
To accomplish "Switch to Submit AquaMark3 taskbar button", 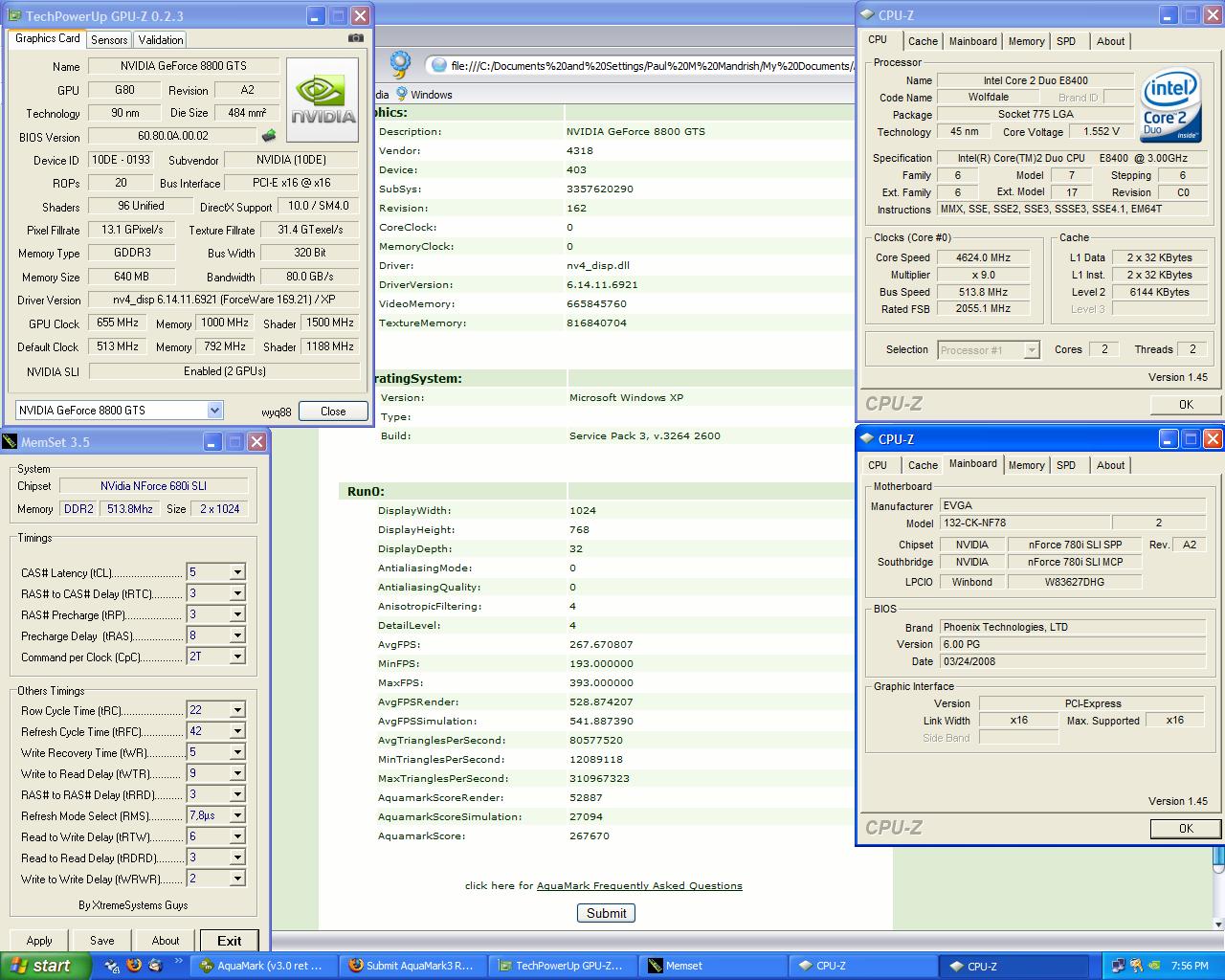I will tap(412, 966).
